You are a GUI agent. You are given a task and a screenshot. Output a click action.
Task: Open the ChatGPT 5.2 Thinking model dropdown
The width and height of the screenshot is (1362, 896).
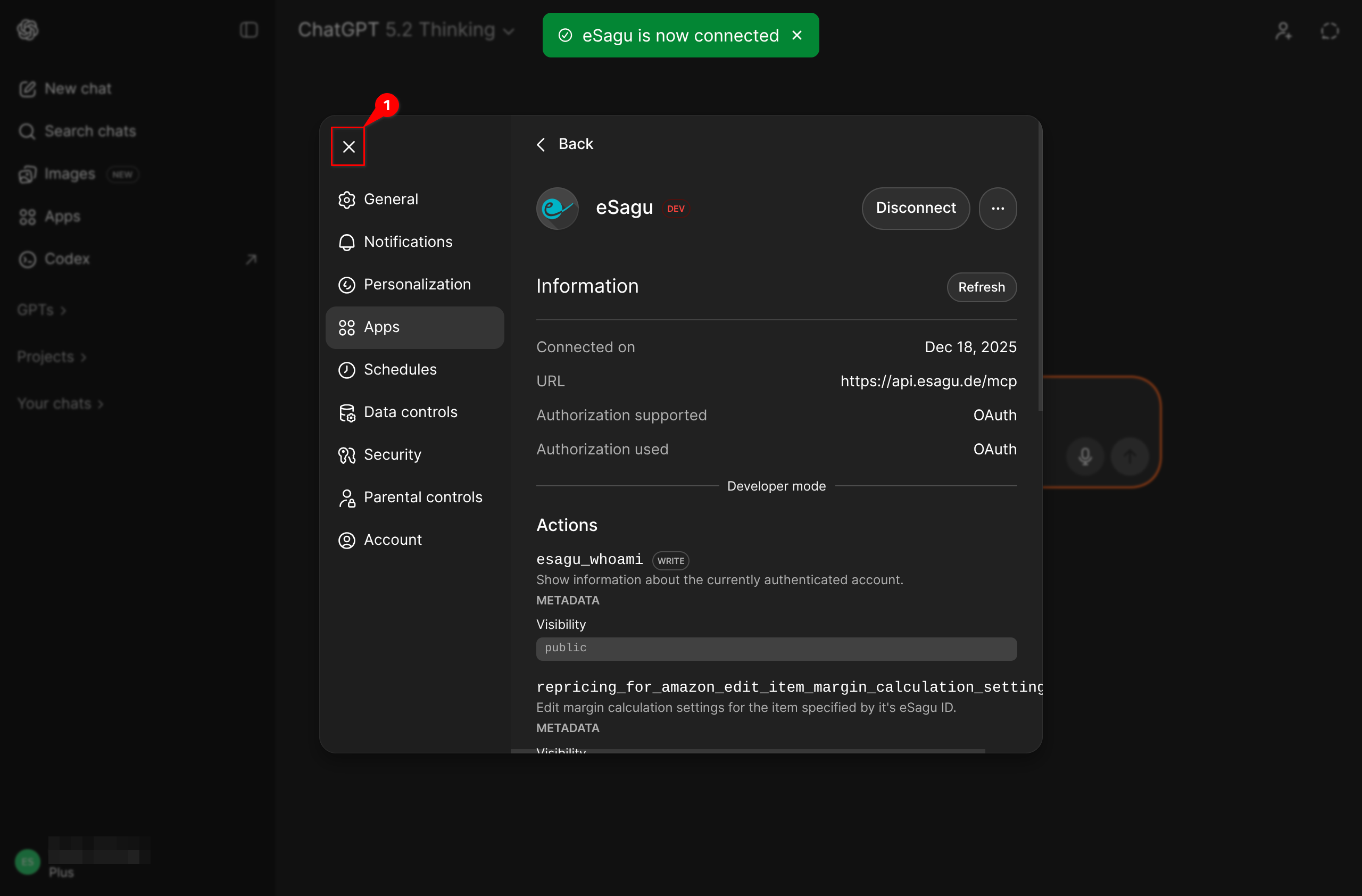coord(406,30)
